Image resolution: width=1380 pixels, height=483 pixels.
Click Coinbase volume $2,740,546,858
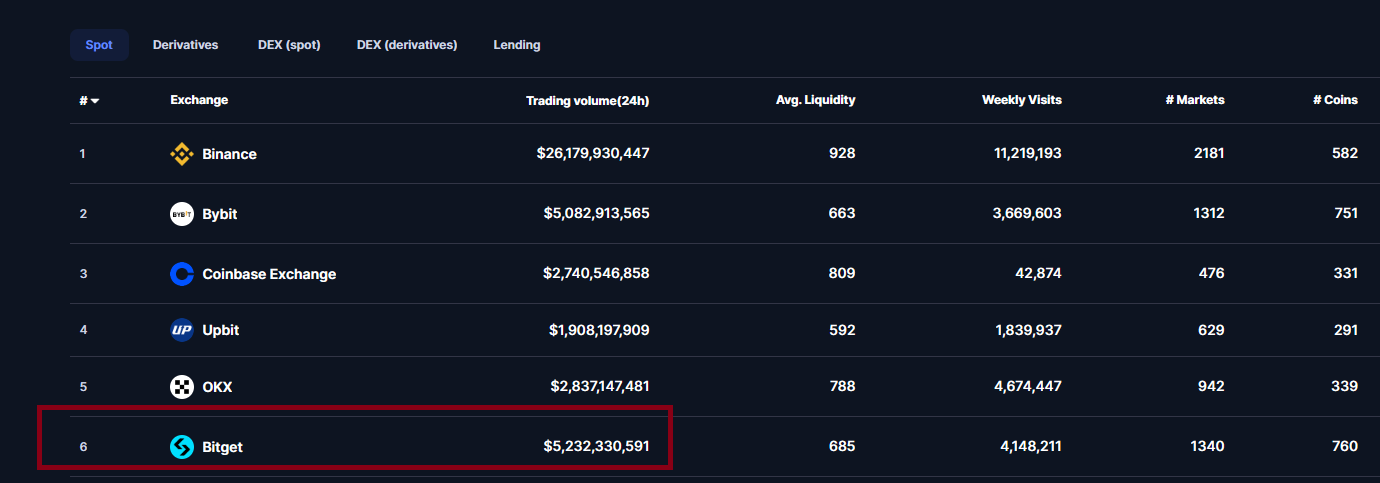(597, 274)
